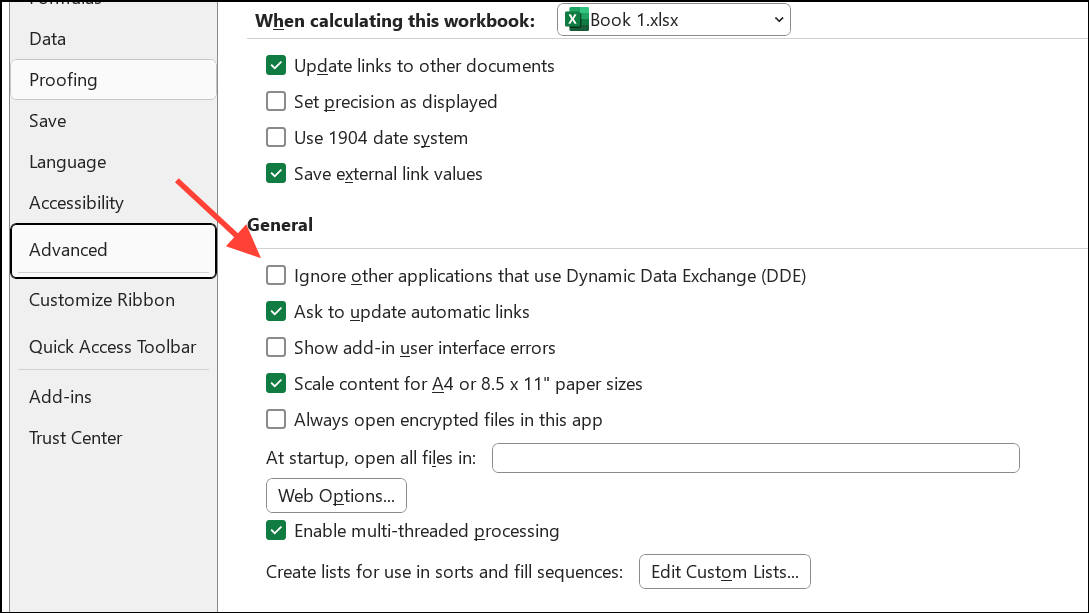Enable Ignore other applications using DDE
This screenshot has width=1089, height=613.
(x=276, y=276)
